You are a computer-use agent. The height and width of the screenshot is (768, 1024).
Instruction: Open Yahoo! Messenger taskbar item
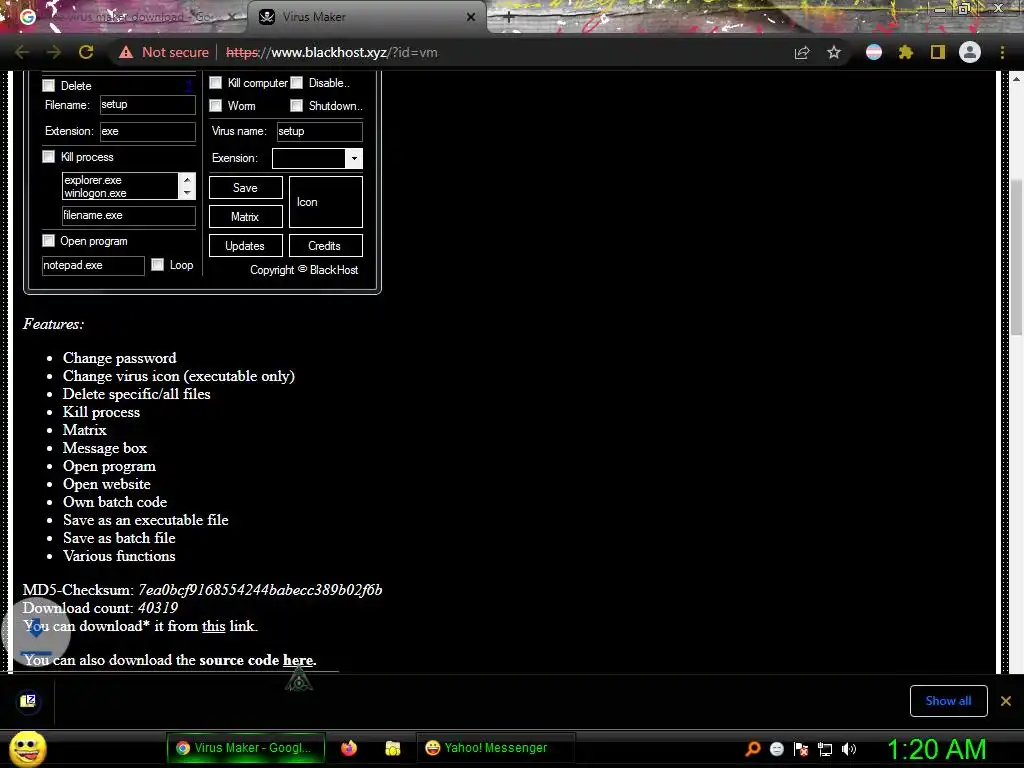pyautogui.click(x=494, y=748)
